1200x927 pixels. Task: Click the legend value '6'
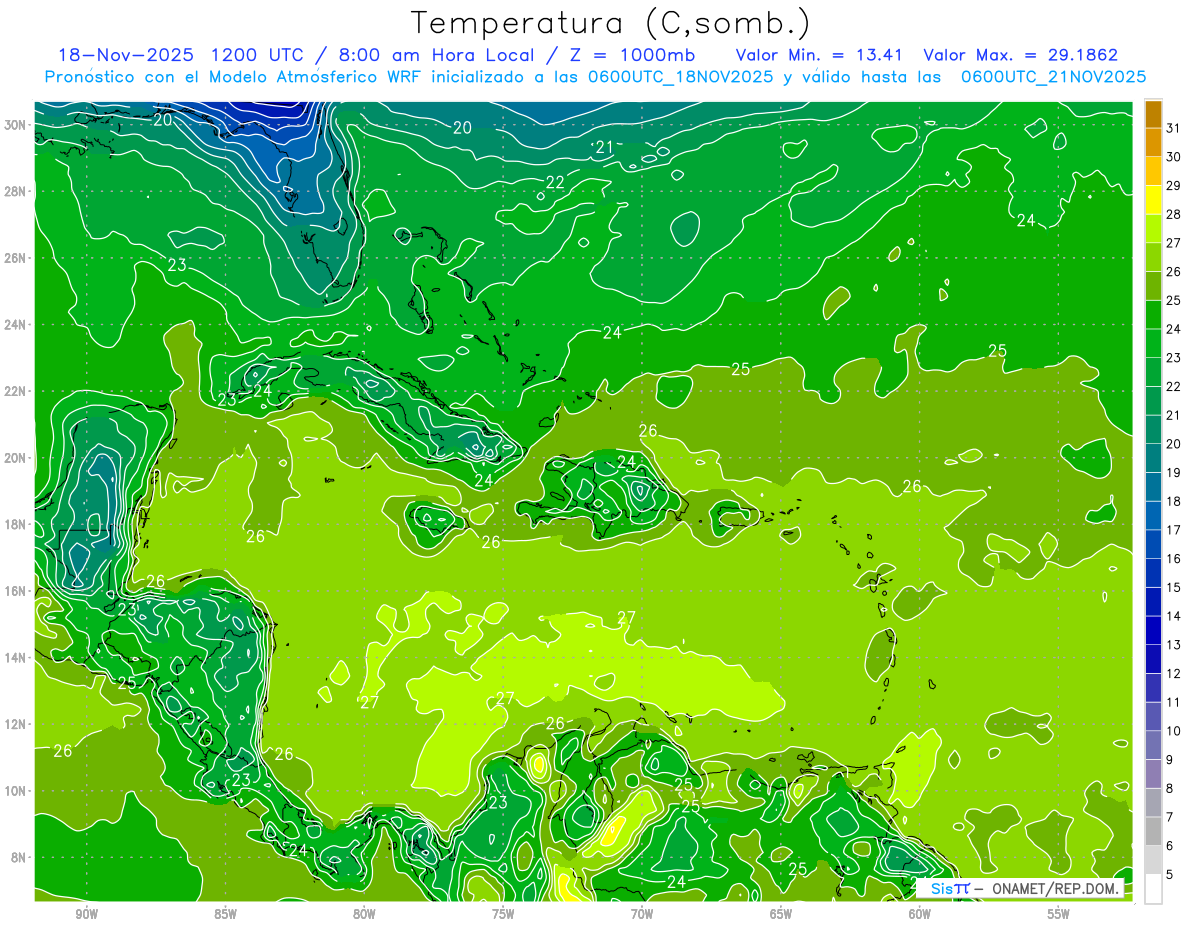1170,846
